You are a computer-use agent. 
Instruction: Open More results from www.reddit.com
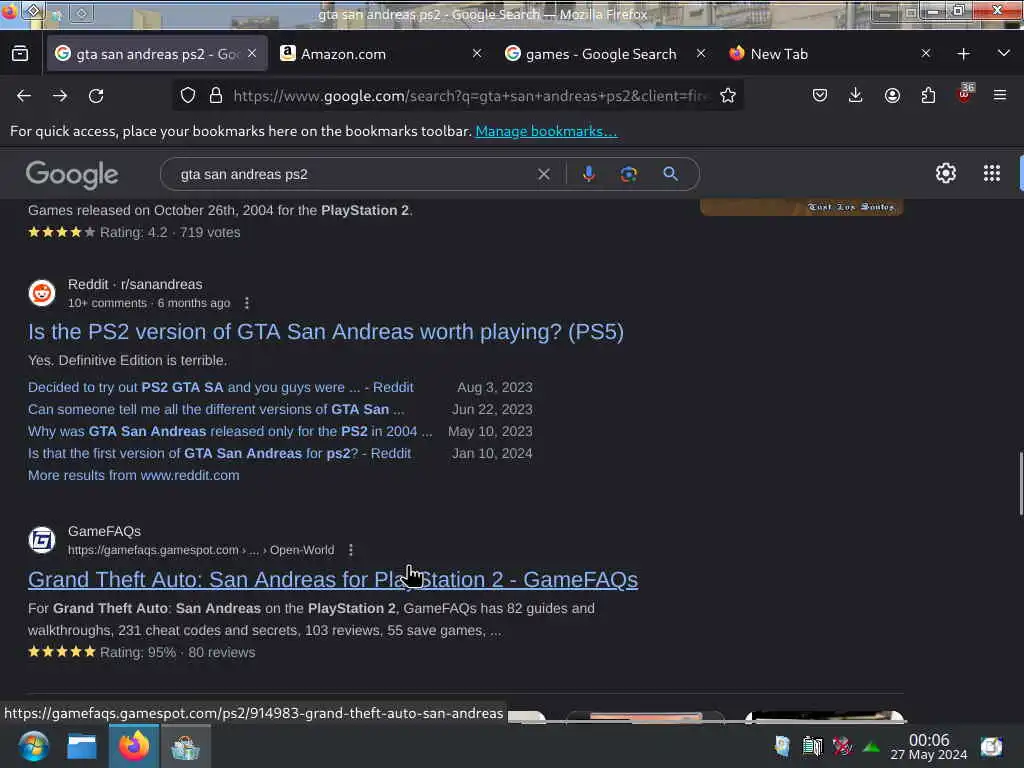[x=134, y=475]
